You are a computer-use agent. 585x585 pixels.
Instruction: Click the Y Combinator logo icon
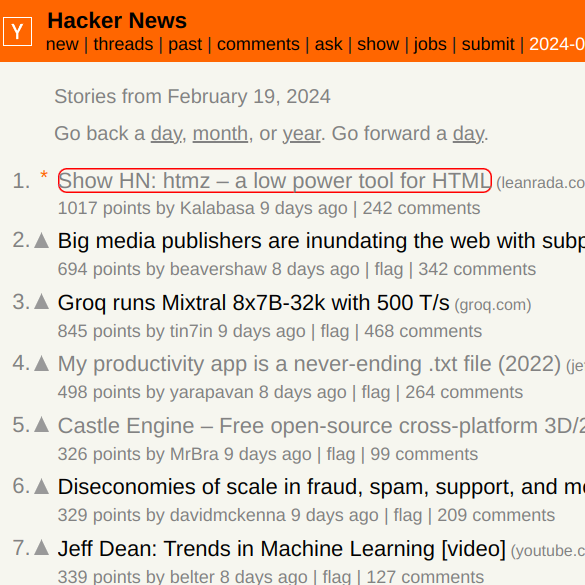(x=17, y=32)
